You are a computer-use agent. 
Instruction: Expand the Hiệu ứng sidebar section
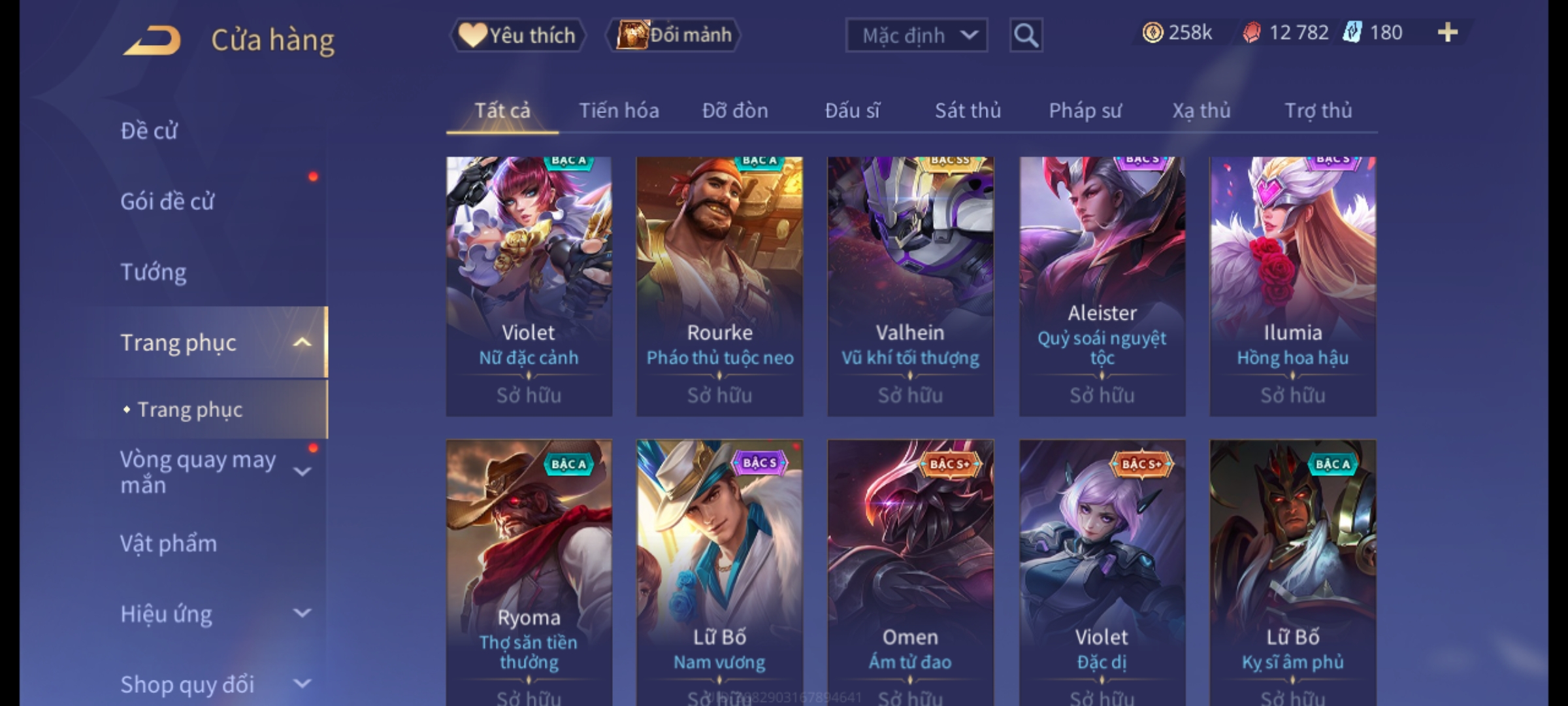(302, 613)
